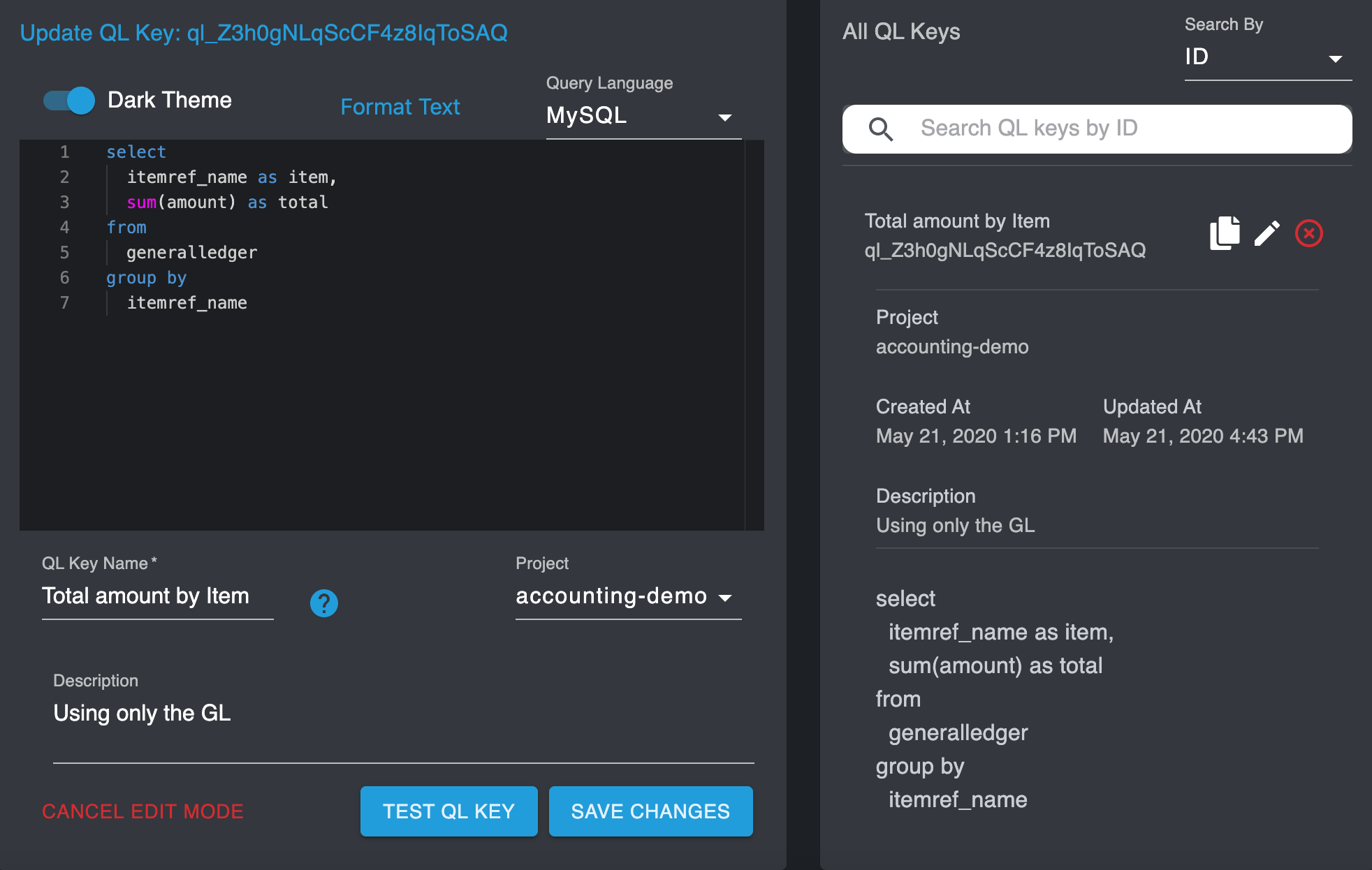The width and height of the screenshot is (1372, 870).
Task: Click accounting-demo project value in key details
Action: [x=952, y=346]
